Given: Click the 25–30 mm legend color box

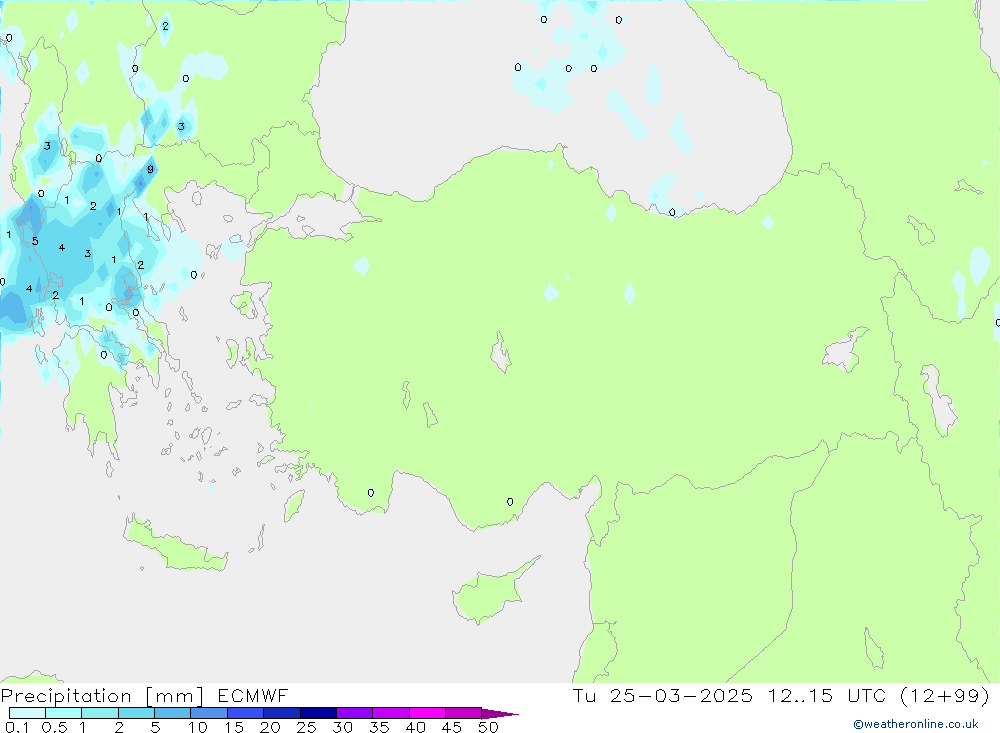Looking at the screenshot, I should pyautogui.click(x=318, y=713).
